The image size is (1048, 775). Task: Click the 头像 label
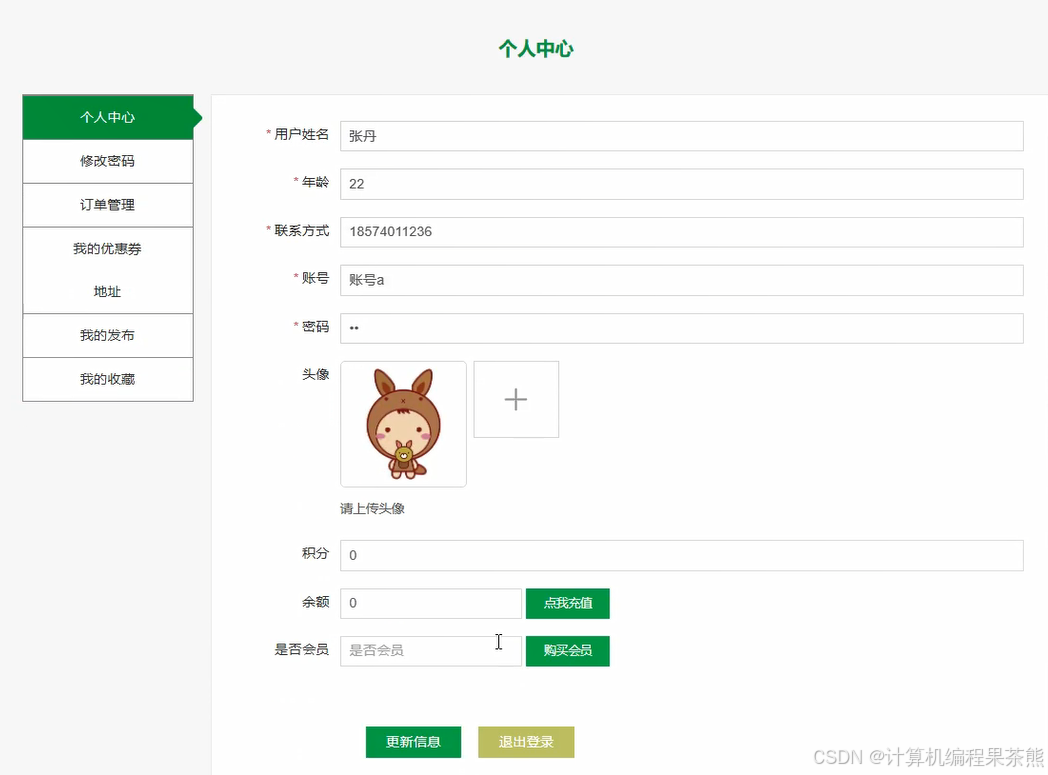315,374
